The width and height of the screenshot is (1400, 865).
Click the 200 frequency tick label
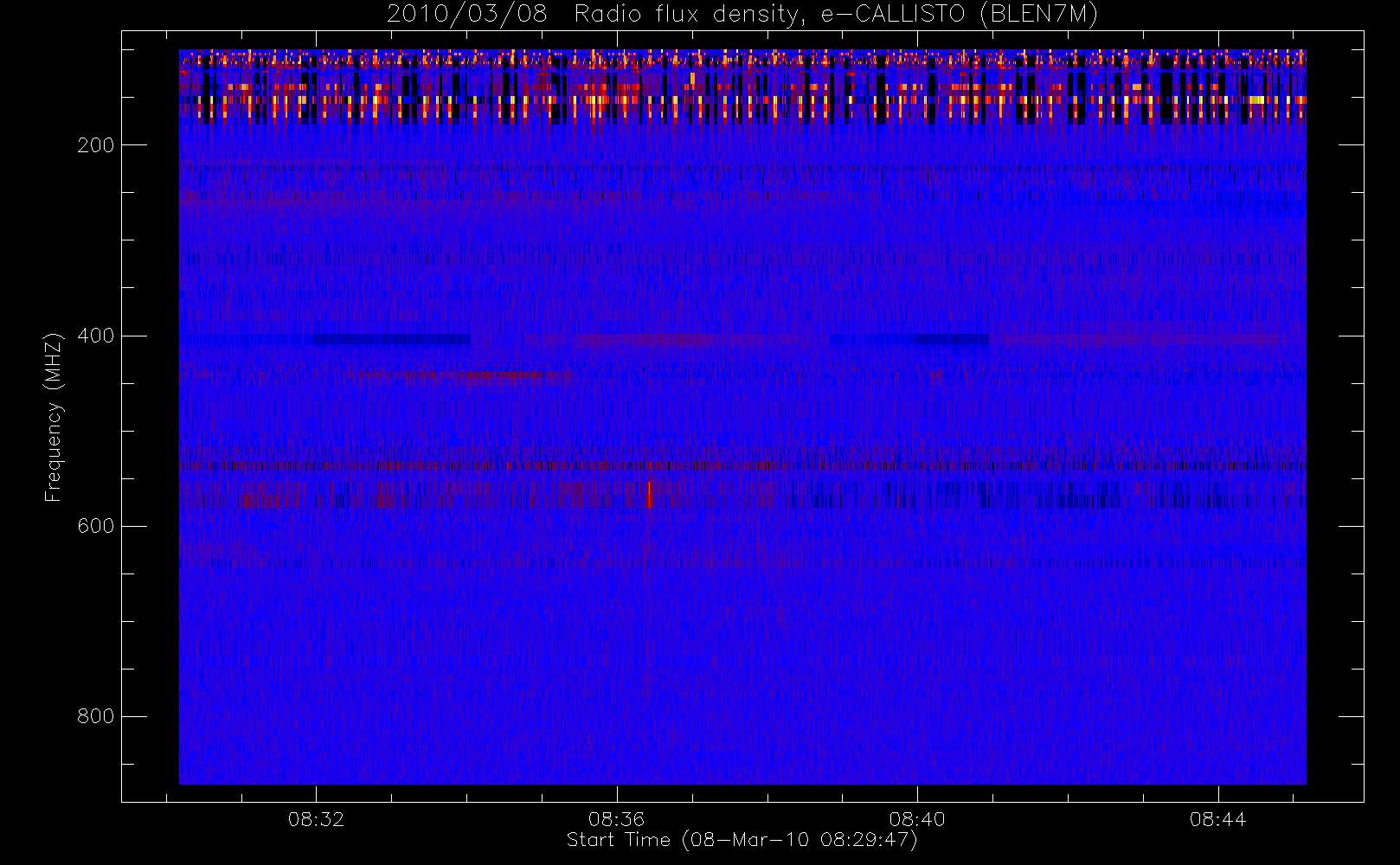(x=95, y=145)
